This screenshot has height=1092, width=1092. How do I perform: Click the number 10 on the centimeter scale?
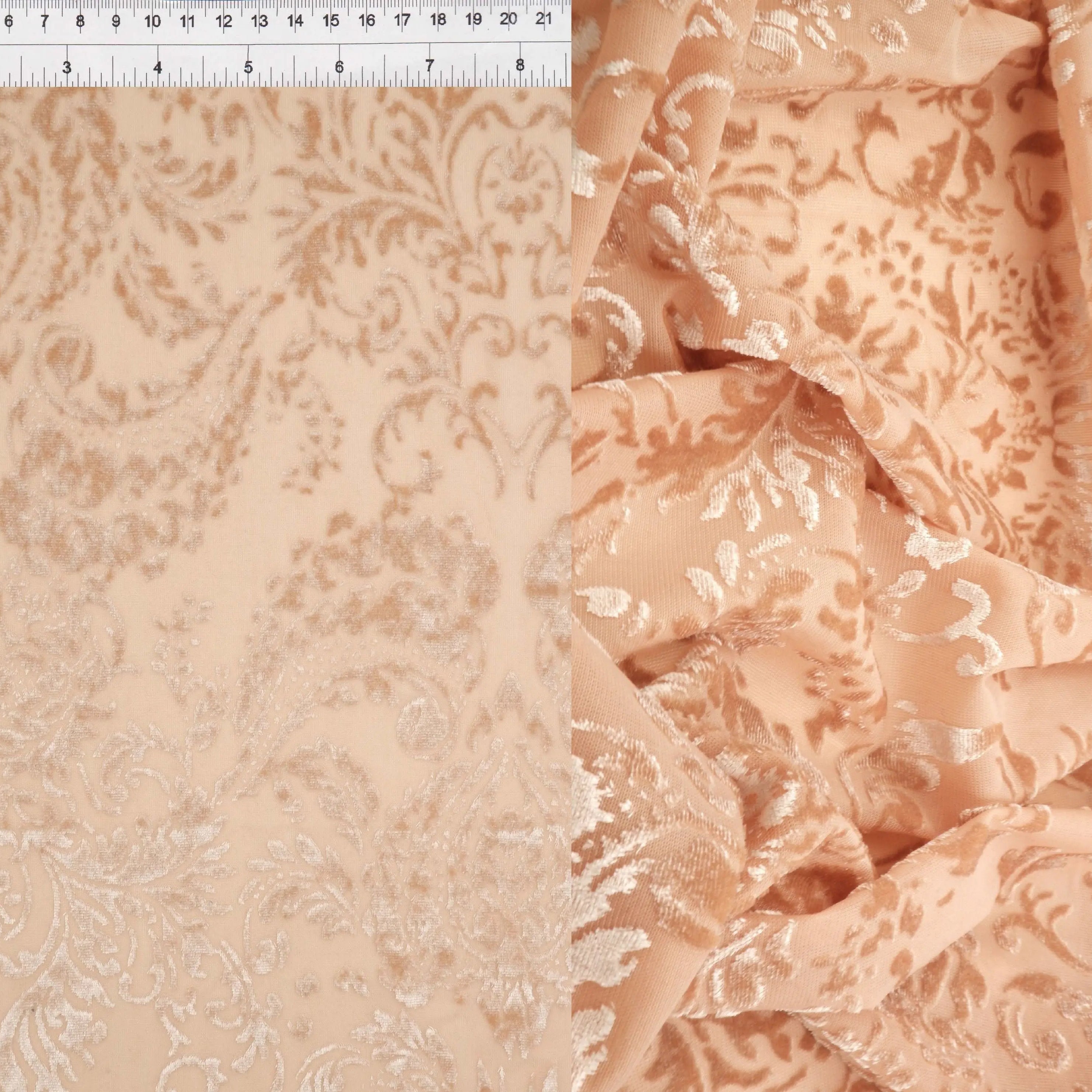[x=152, y=21]
